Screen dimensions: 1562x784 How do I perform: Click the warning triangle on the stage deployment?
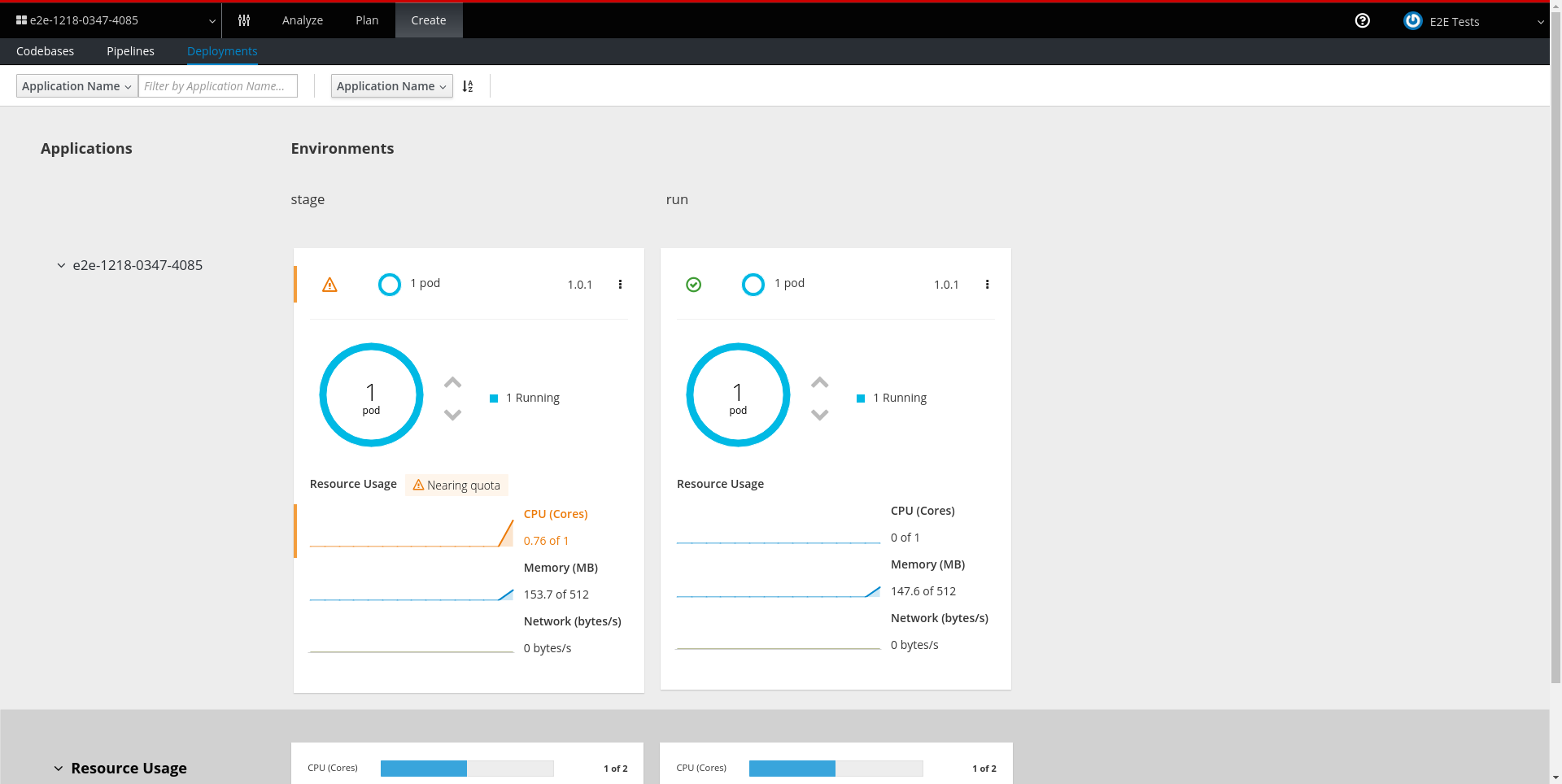(329, 285)
